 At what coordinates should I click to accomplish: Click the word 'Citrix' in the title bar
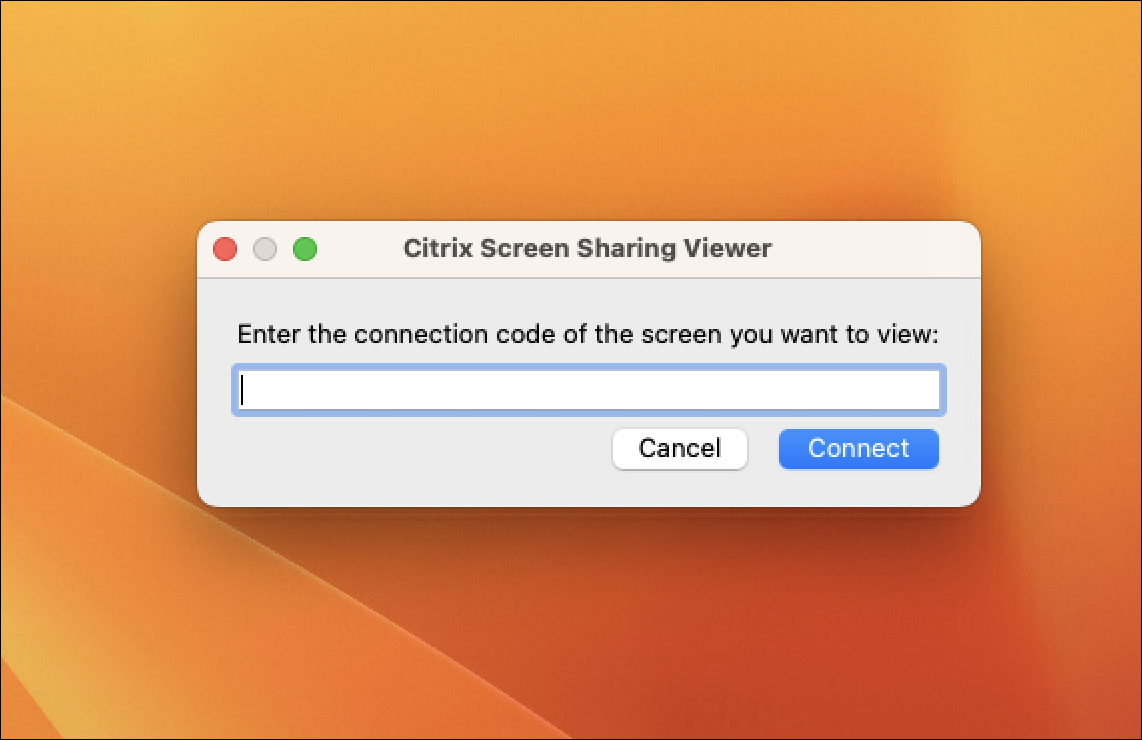(438, 248)
